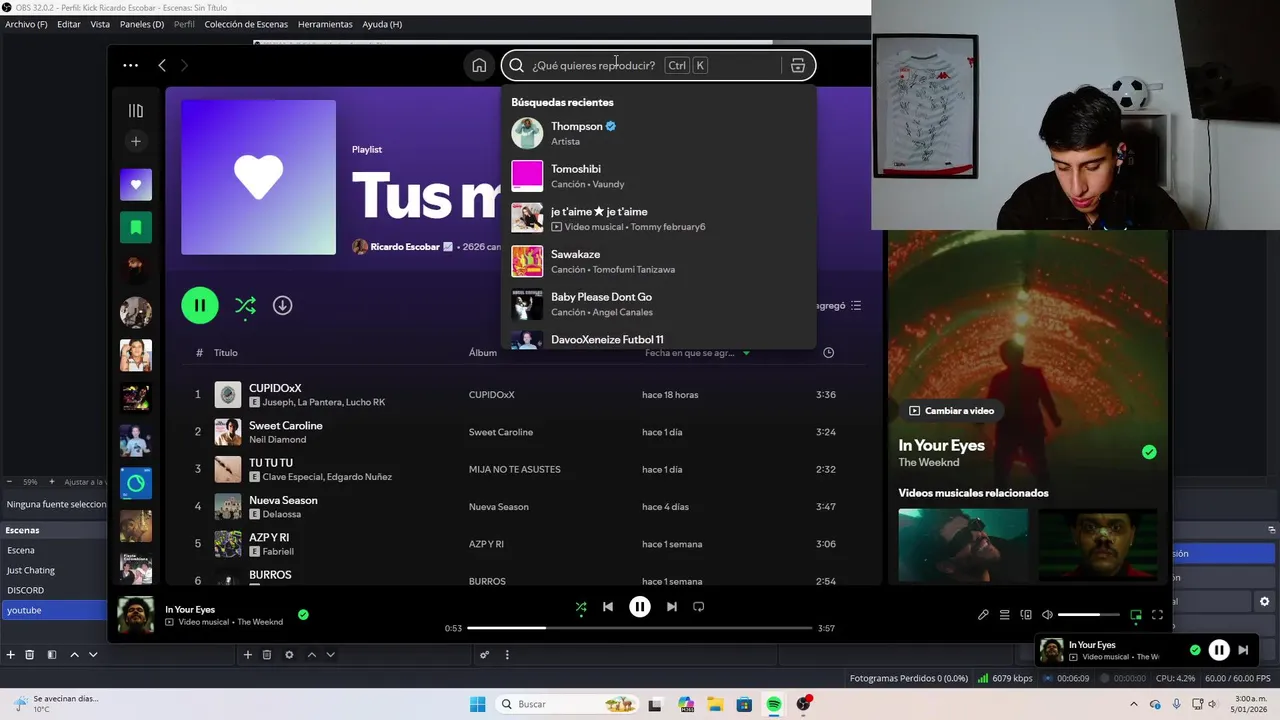The height and width of the screenshot is (720, 1280).
Task: Open Liked Songs heart tile in sidebar
Action: click(x=136, y=184)
